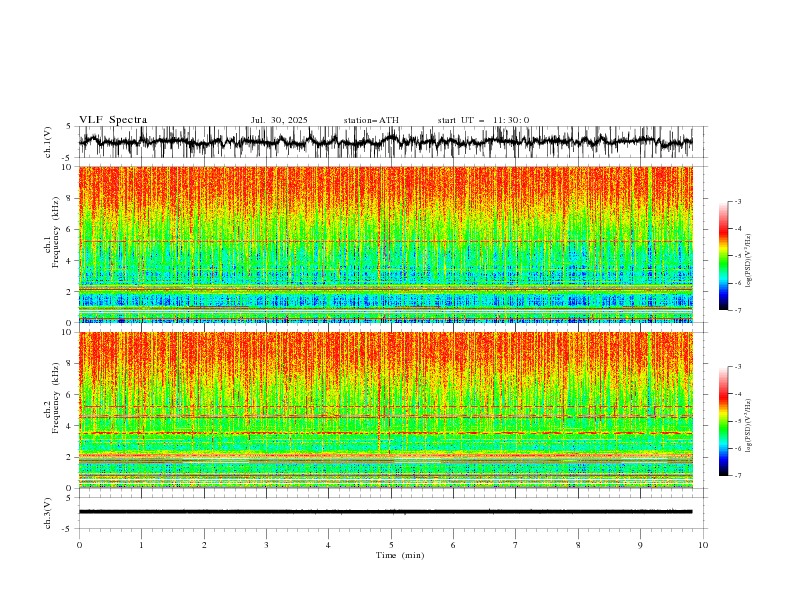This screenshot has width=792, height=612.
Task: Click the ch.3(V) waveform trace
Action: (x=385, y=512)
